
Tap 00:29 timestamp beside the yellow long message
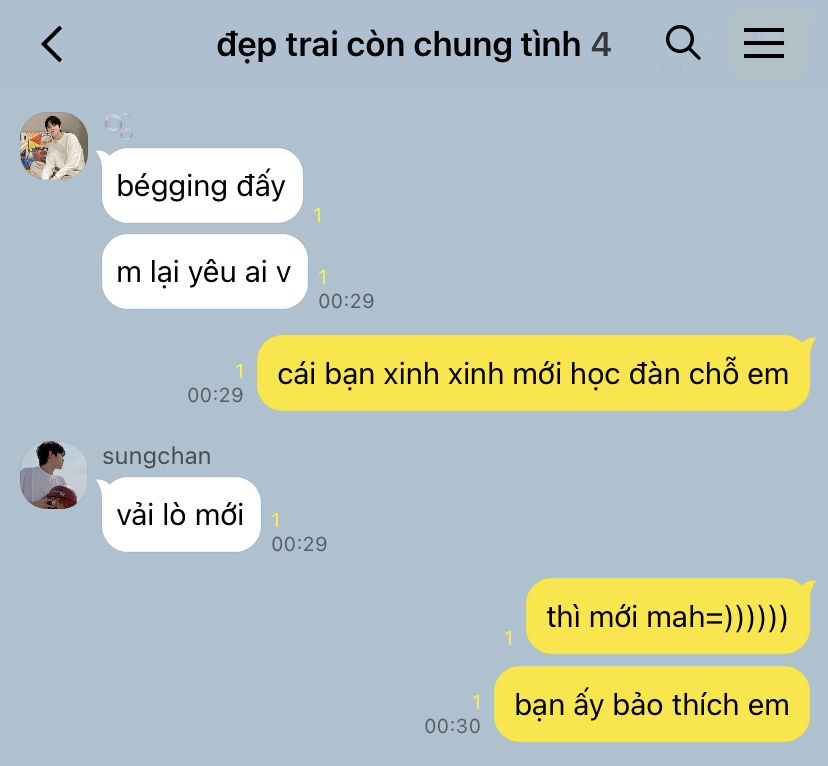[215, 395]
